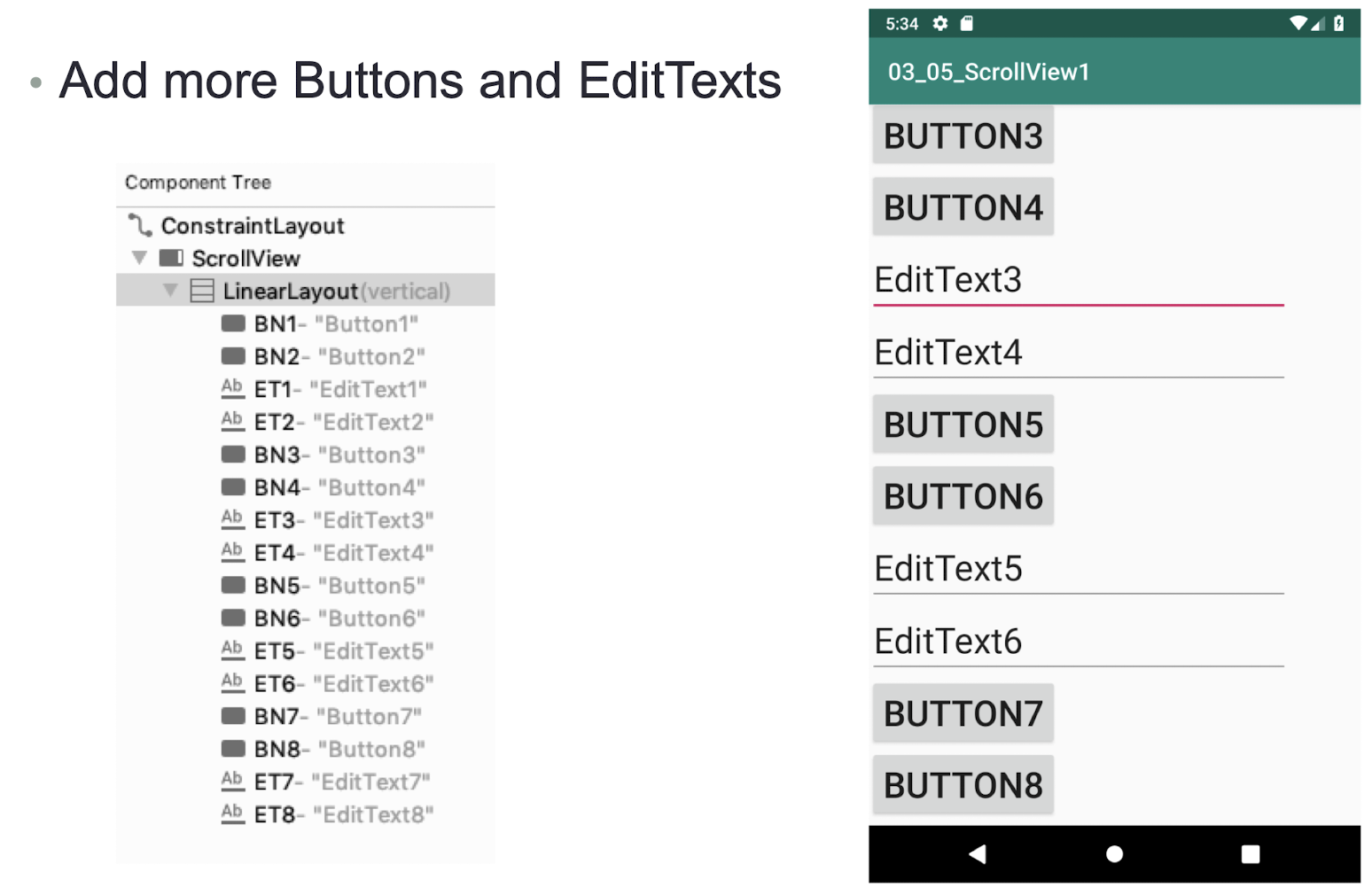Tap BUTTON4 in the emulator
Image resolution: width=1372 pixels, height=895 pixels.
coord(963,207)
